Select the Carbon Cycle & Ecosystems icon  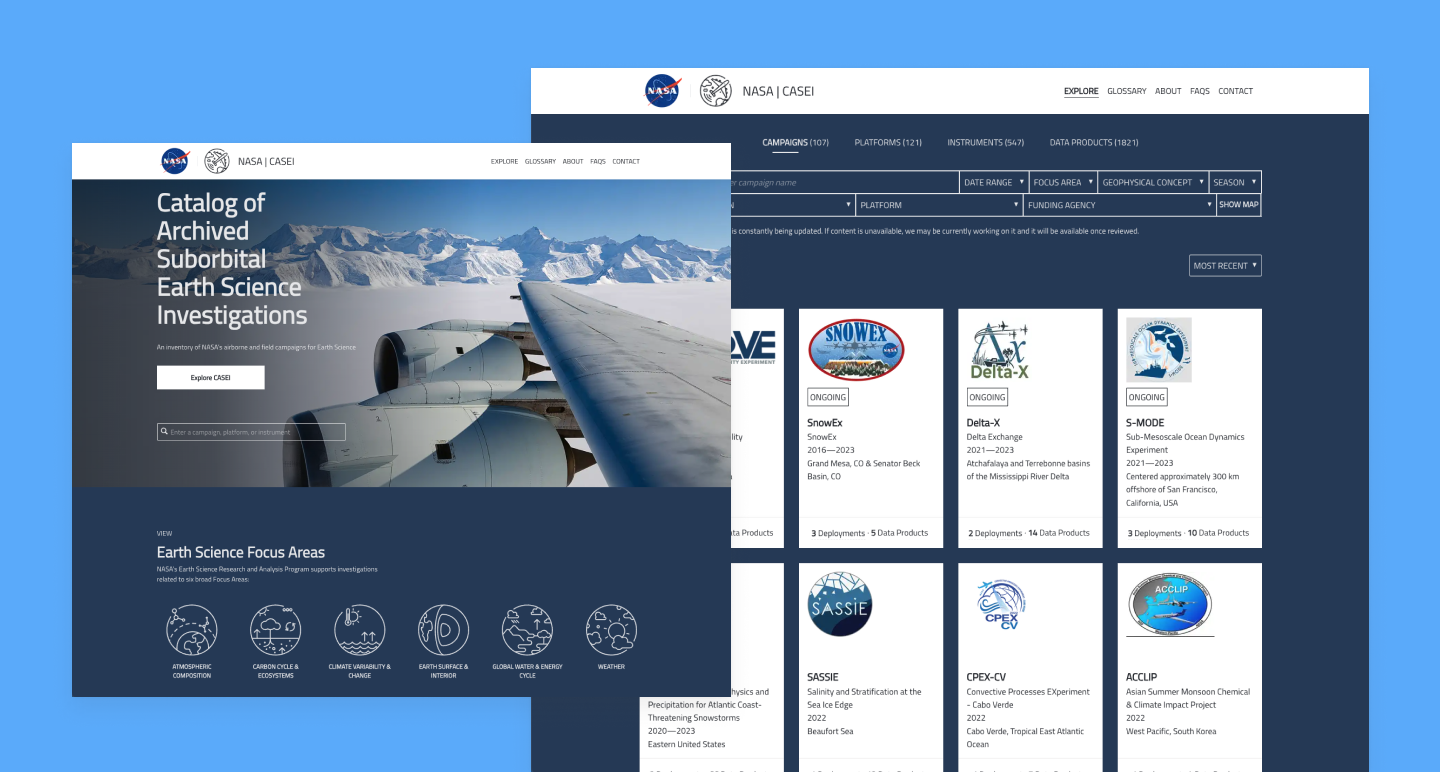(275, 630)
